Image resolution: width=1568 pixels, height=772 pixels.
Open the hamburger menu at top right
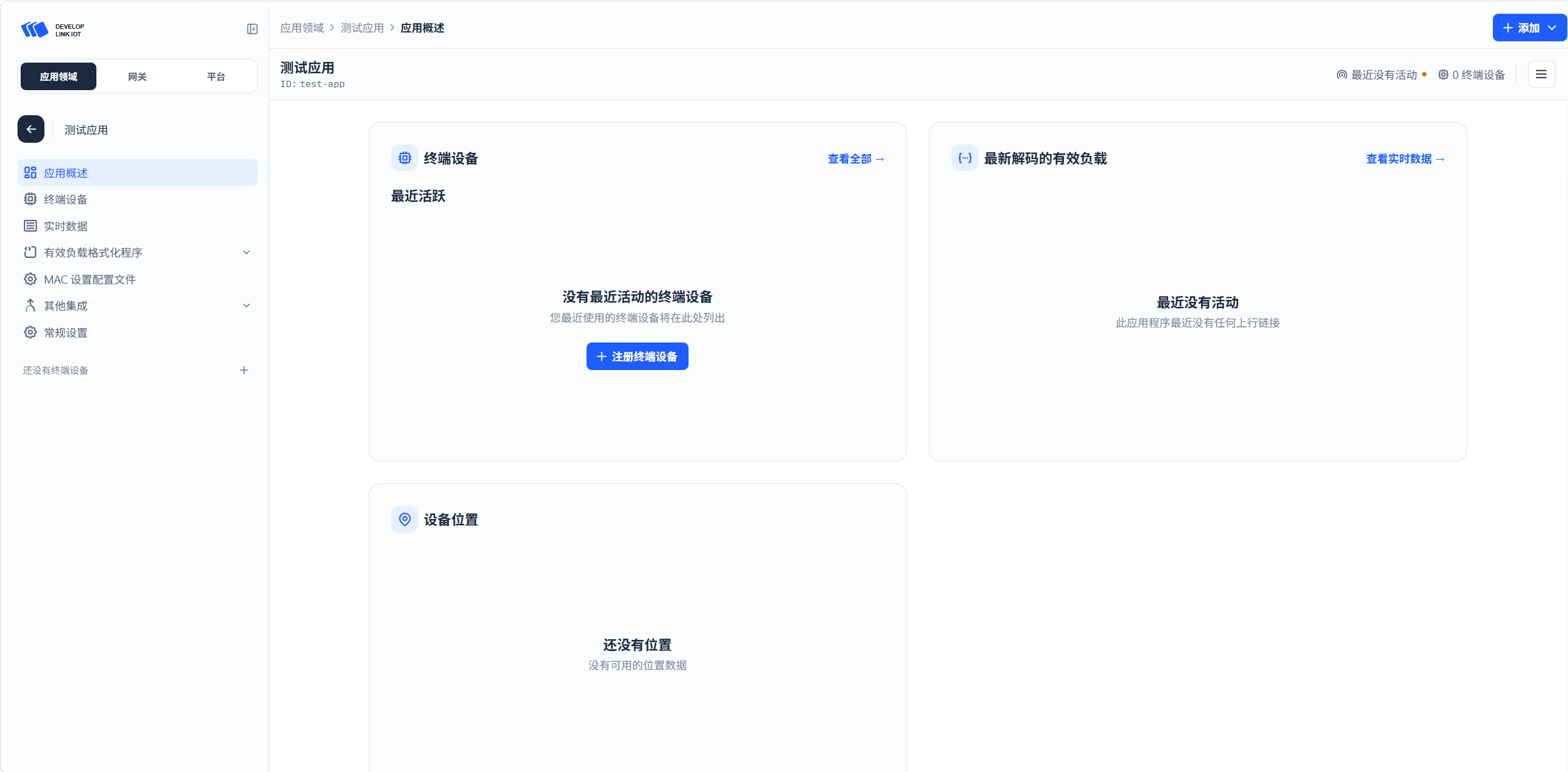1541,75
